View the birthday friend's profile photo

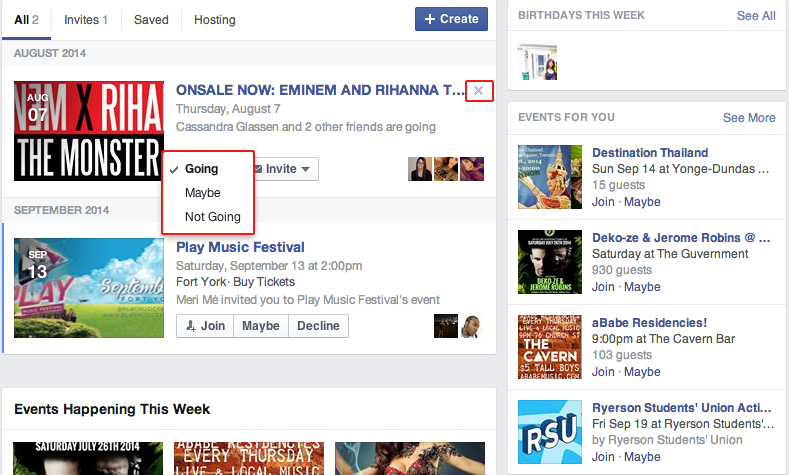coord(537,62)
